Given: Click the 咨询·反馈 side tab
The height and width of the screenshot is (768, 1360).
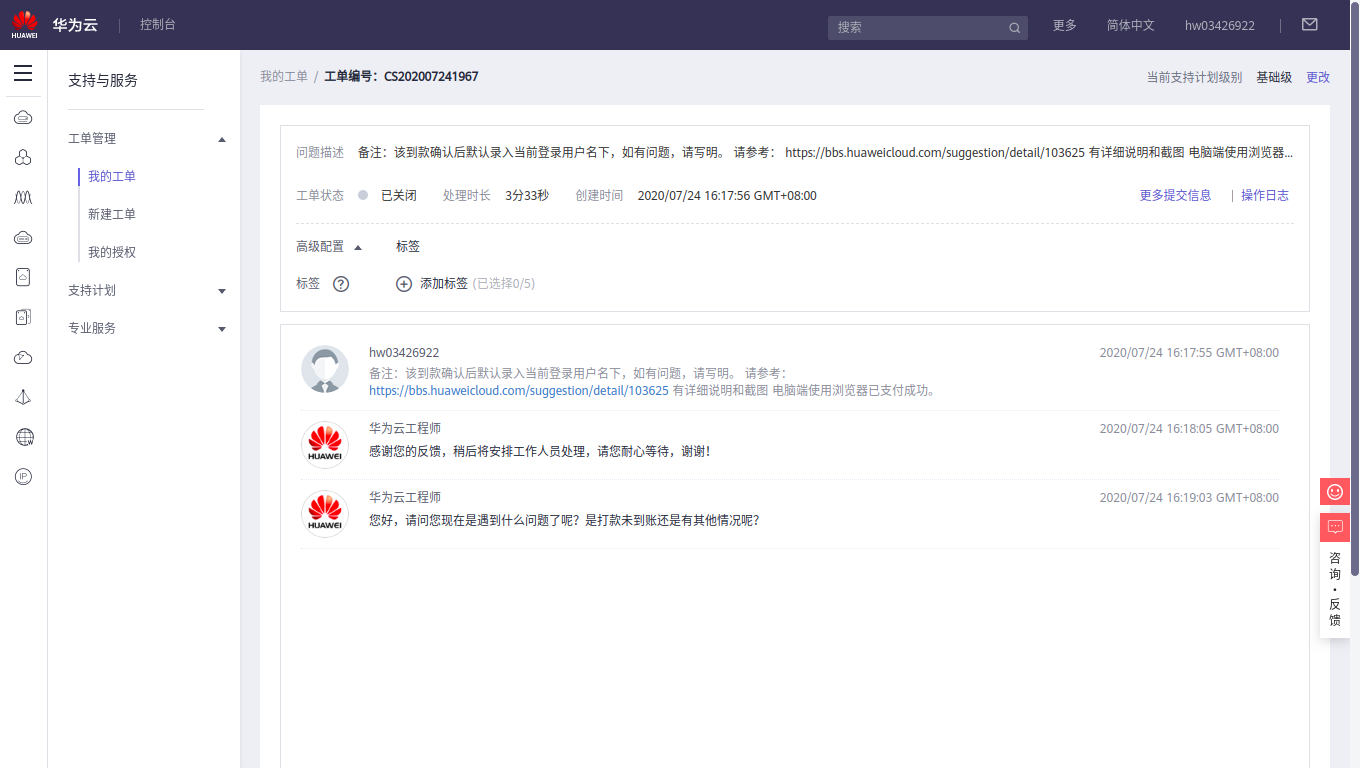Looking at the screenshot, I should point(1335,590).
